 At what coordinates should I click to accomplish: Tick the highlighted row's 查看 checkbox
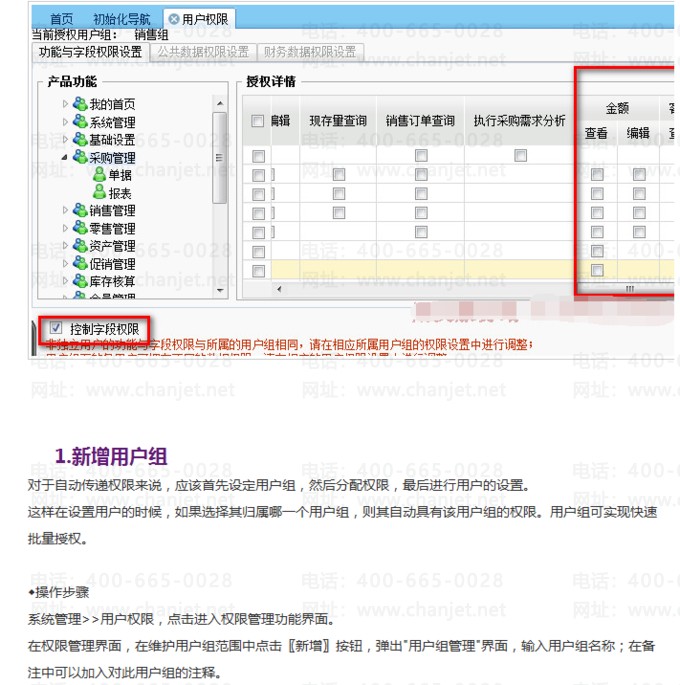coord(597,270)
